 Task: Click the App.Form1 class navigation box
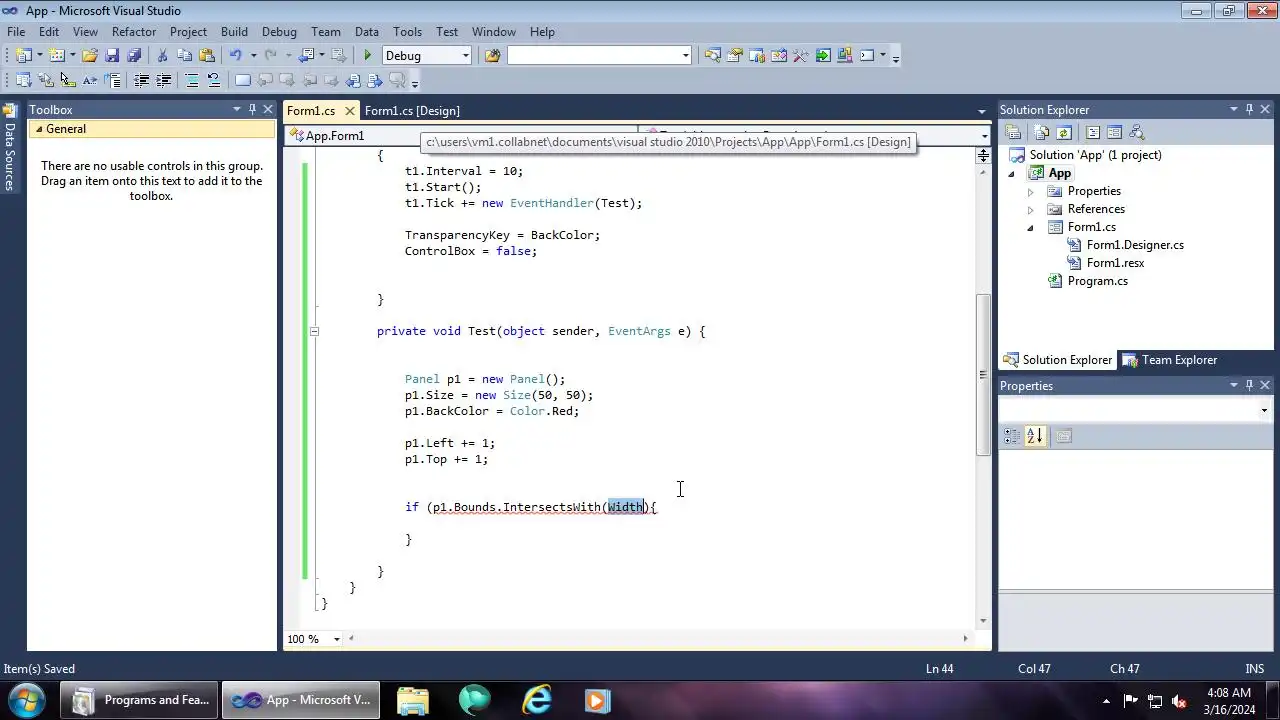[x=461, y=135]
